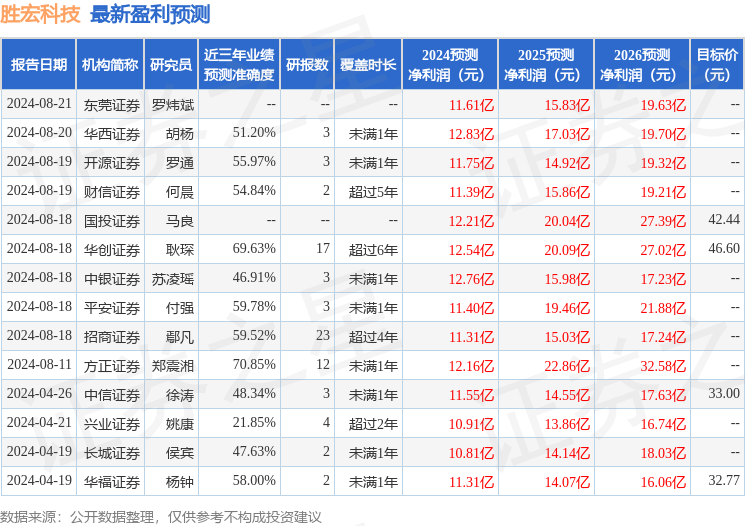This screenshot has height=526, width=745.
Task: Select the 平安证券 institution cell
Action: click(x=112, y=308)
